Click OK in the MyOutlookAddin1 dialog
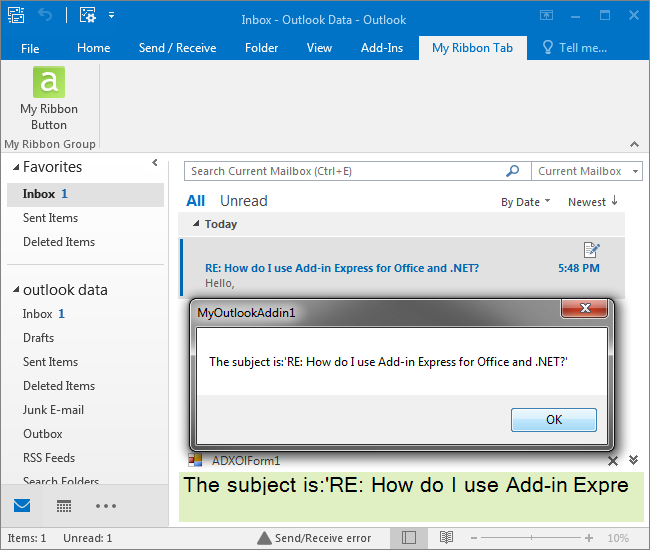 [x=554, y=420]
